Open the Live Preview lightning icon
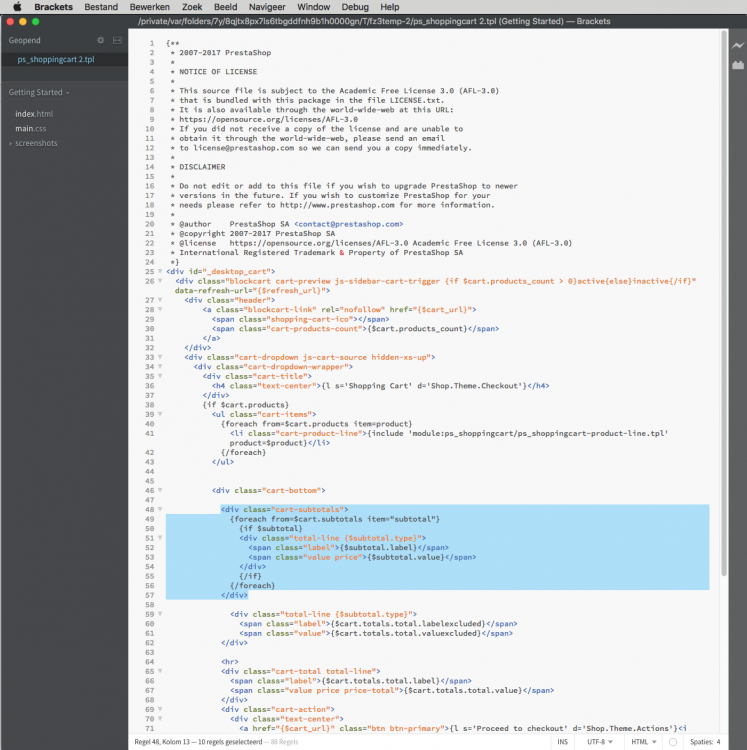Screen dimensions: 747x750 (738, 45)
